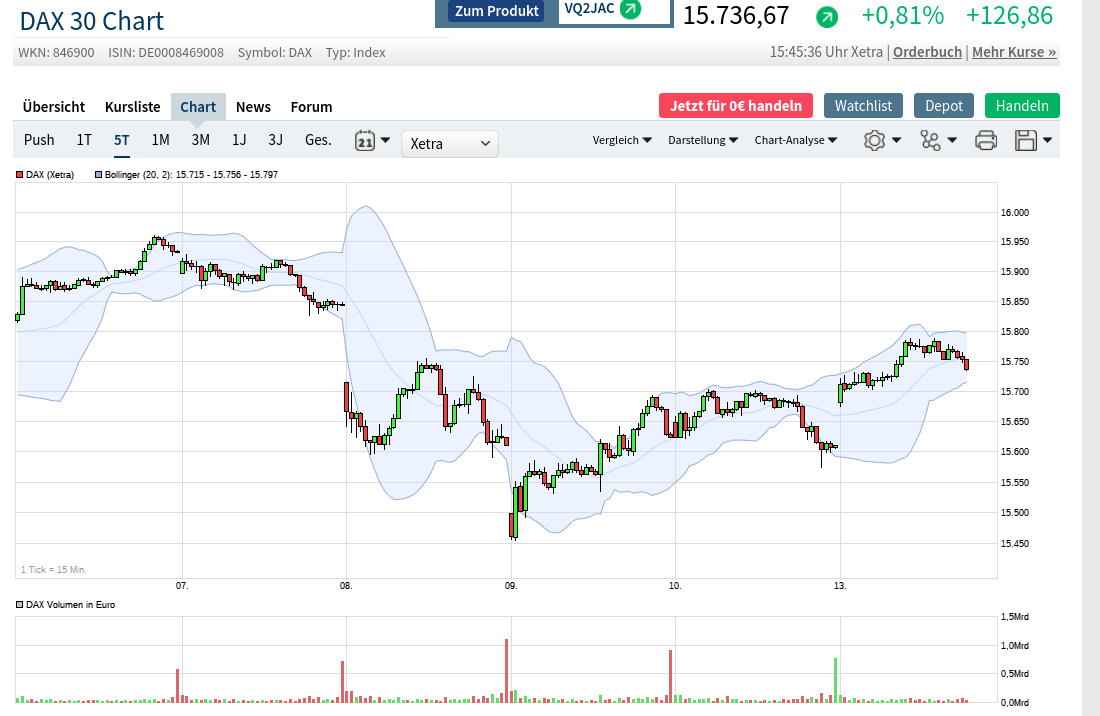Screen dimensions: 1100x716
Task: Click the 09. date marker on axis
Action: pos(511,586)
